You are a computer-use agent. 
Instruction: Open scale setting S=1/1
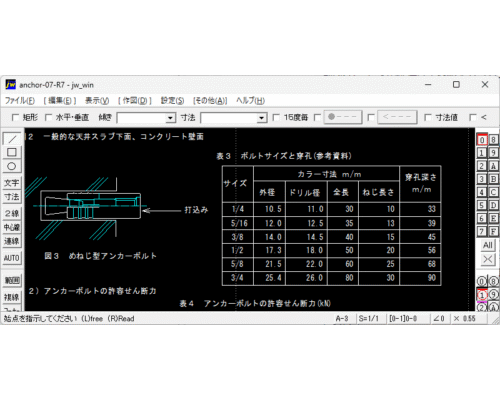pyautogui.click(x=369, y=319)
